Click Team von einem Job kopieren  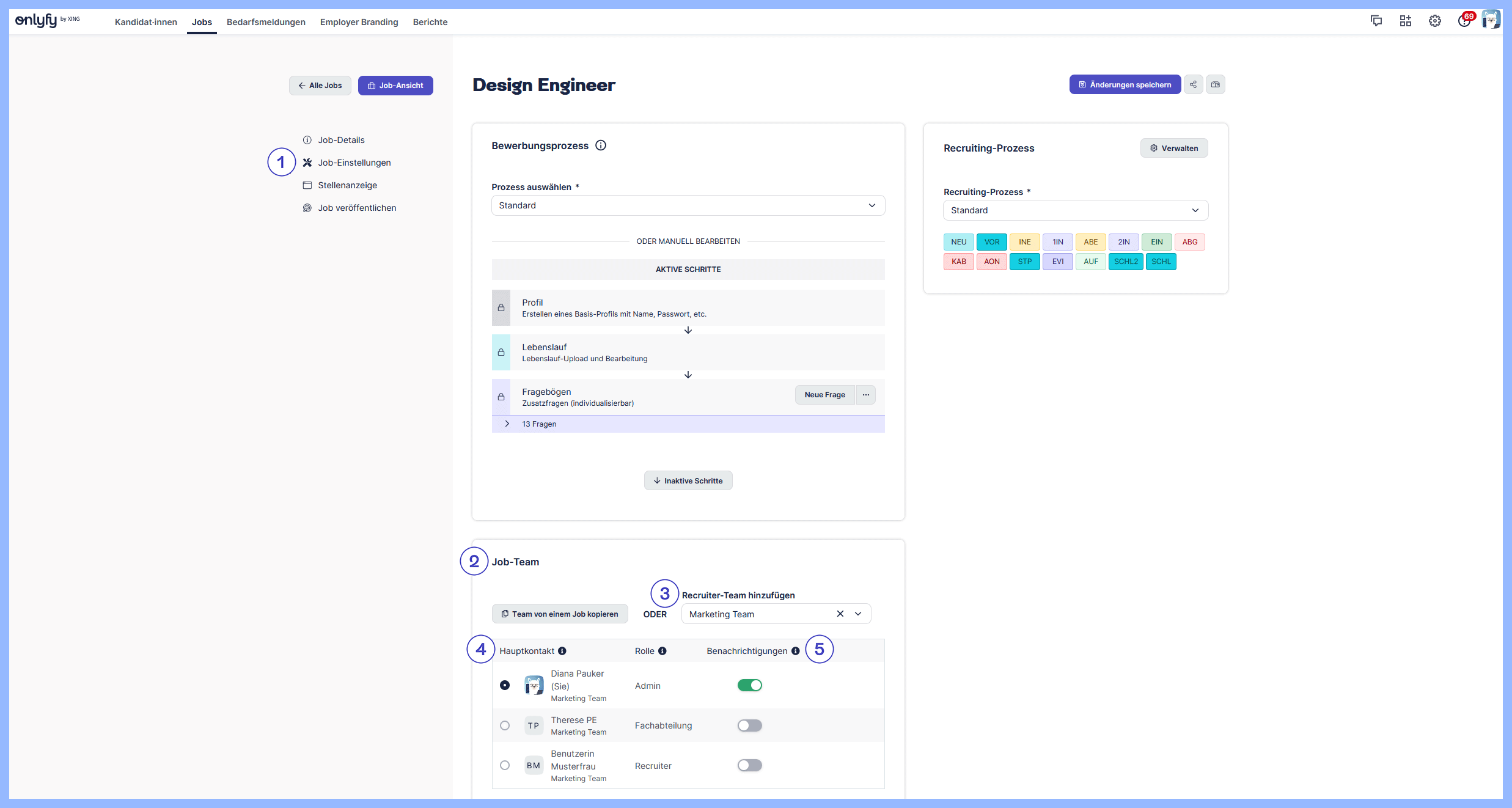point(559,614)
